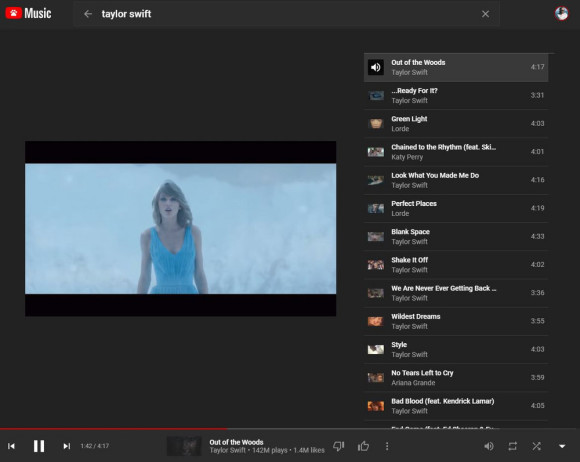Viewport: 580px width, 462px height.
Task: Like Out of the Woods with thumbs up
Action: tap(363, 446)
